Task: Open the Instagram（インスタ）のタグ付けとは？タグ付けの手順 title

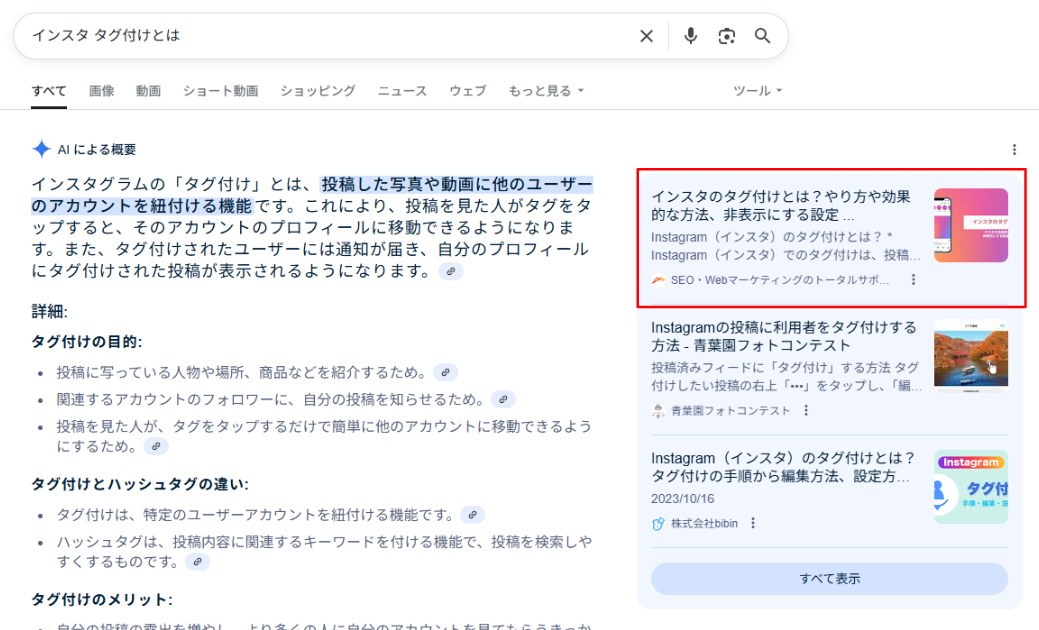Action: tap(783, 467)
